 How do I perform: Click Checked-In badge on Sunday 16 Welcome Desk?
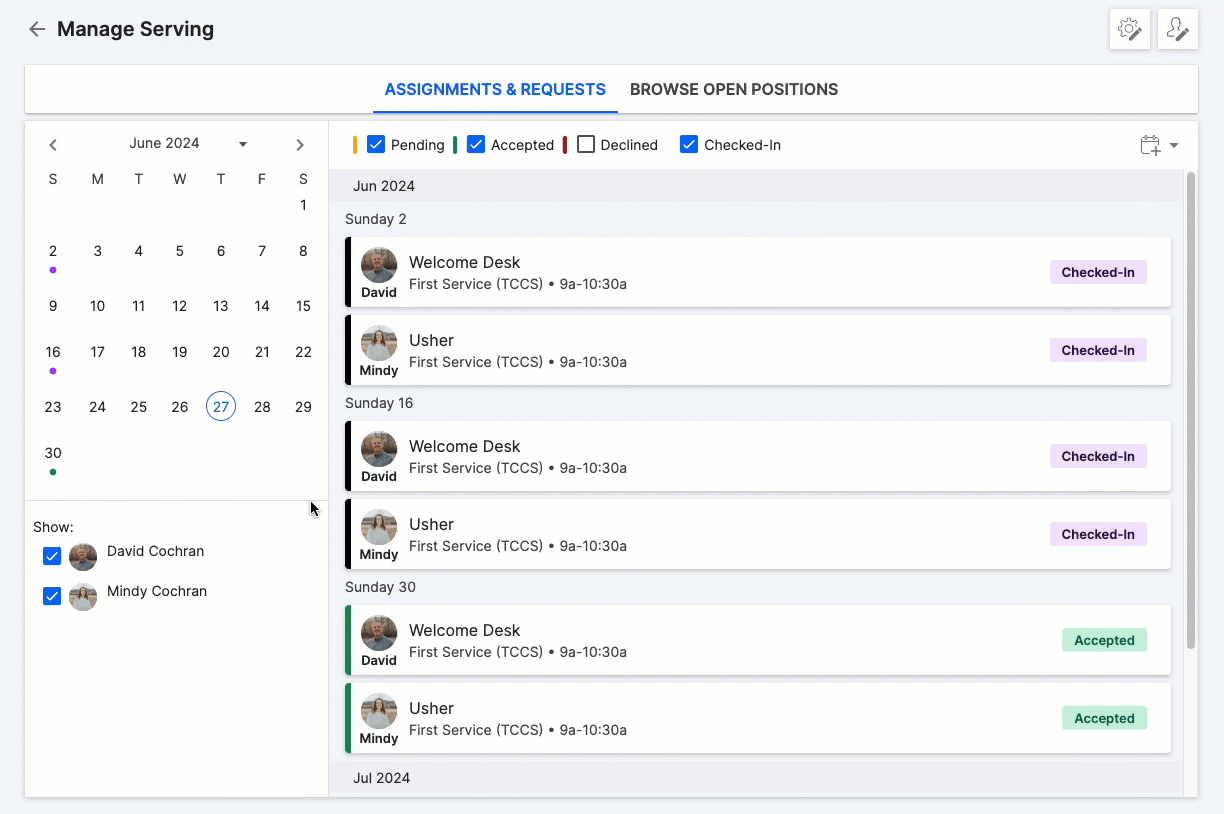coord(1098,456)
